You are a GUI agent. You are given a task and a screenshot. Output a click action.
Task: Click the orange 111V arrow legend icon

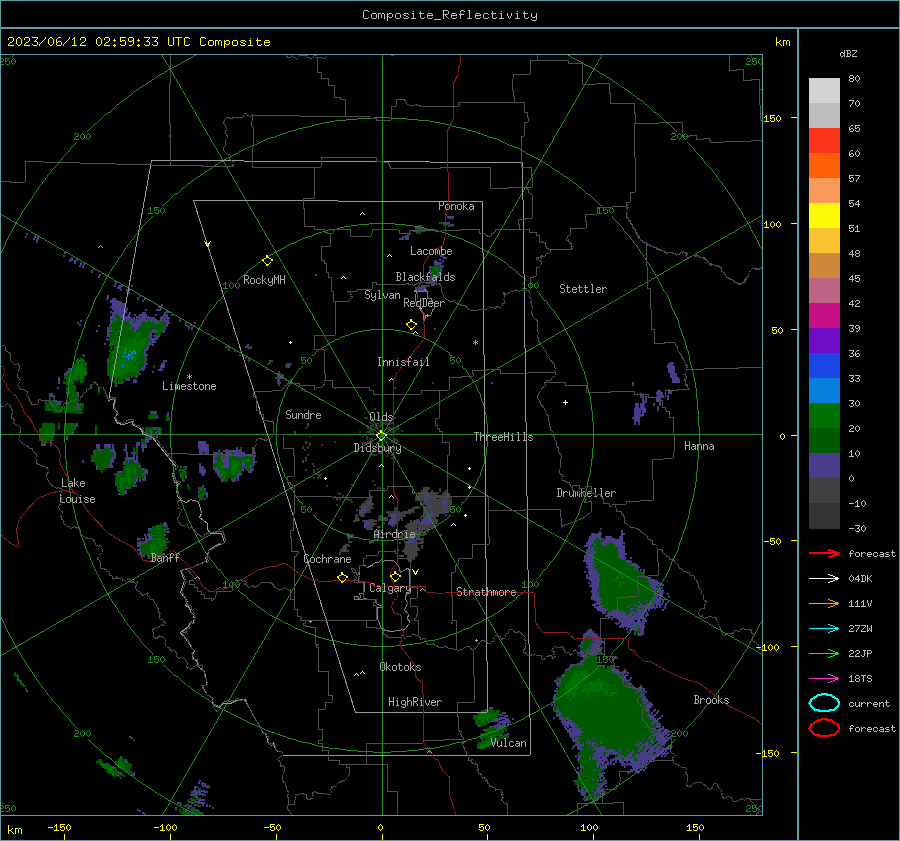[824, 603]
